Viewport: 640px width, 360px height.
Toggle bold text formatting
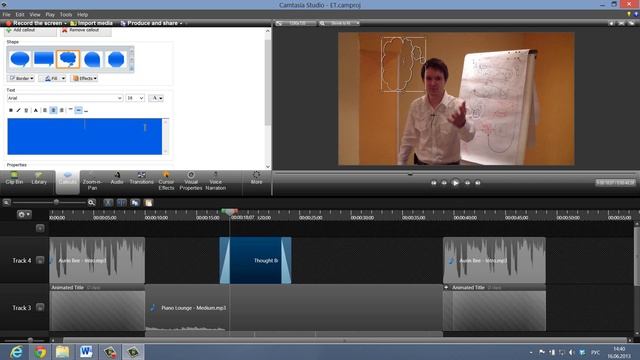[11, 110]
